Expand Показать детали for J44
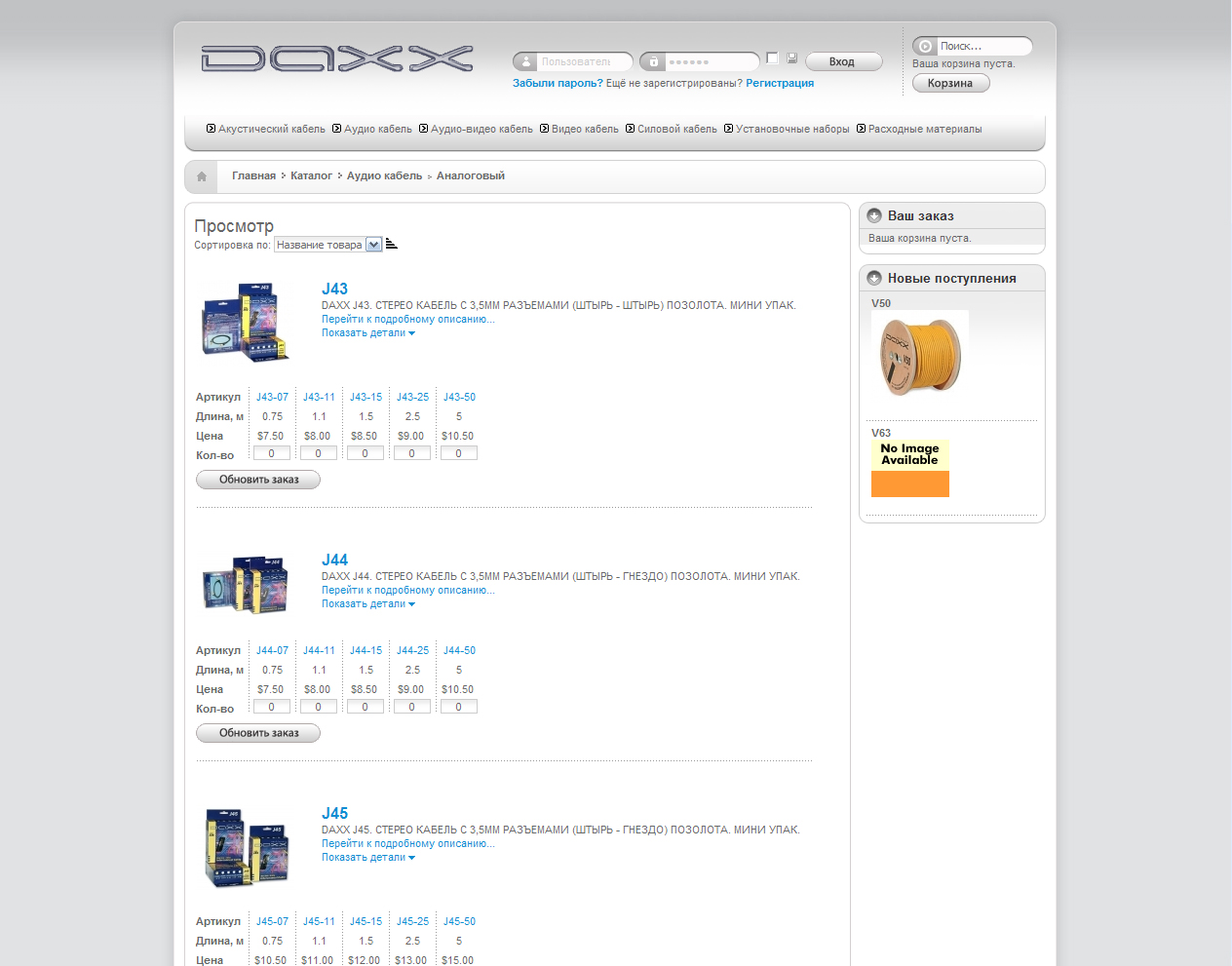The height and width of the screenshot is (966, 1232). point(368,604)
